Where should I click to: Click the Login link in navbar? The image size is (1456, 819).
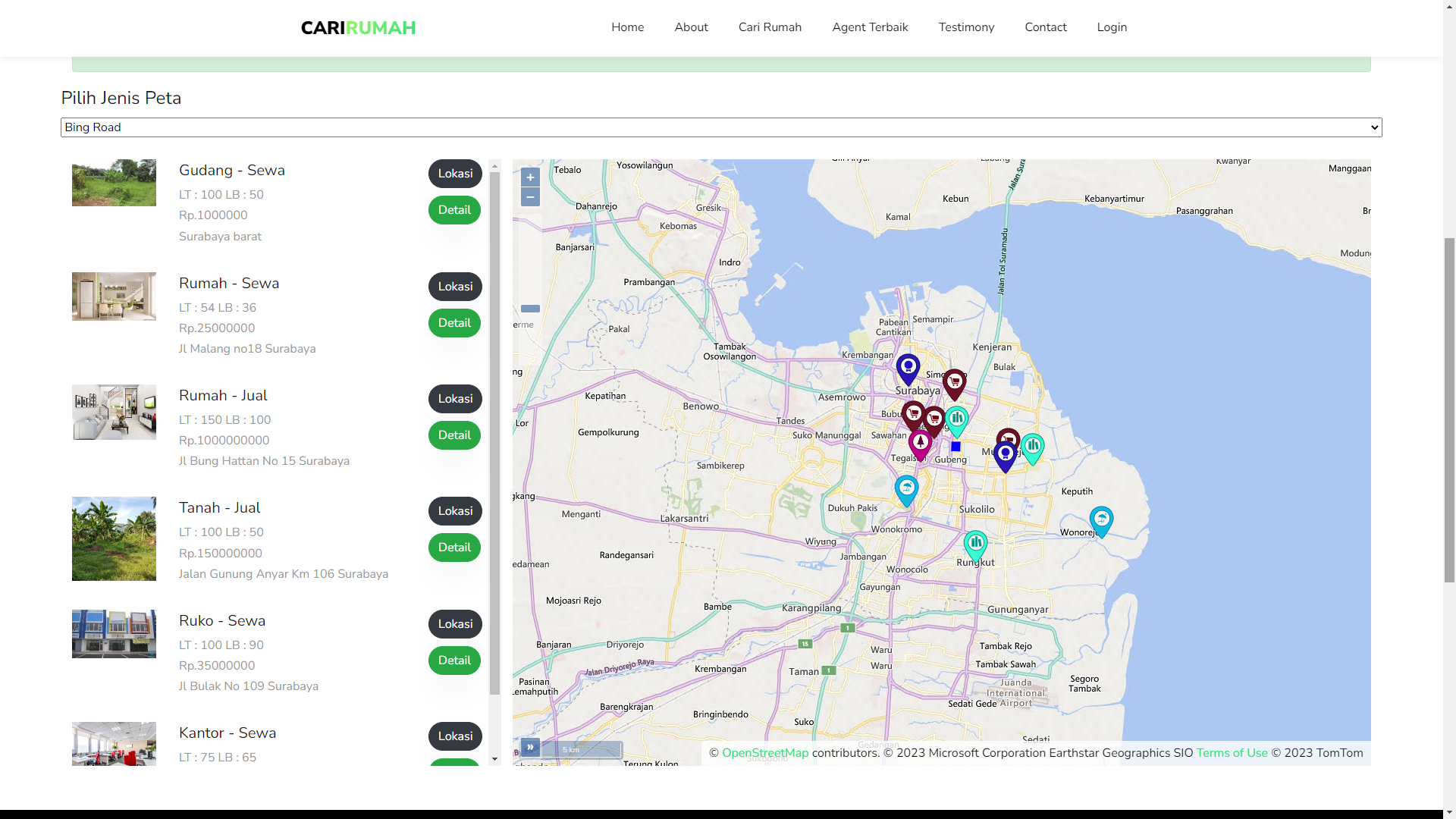1112,27
